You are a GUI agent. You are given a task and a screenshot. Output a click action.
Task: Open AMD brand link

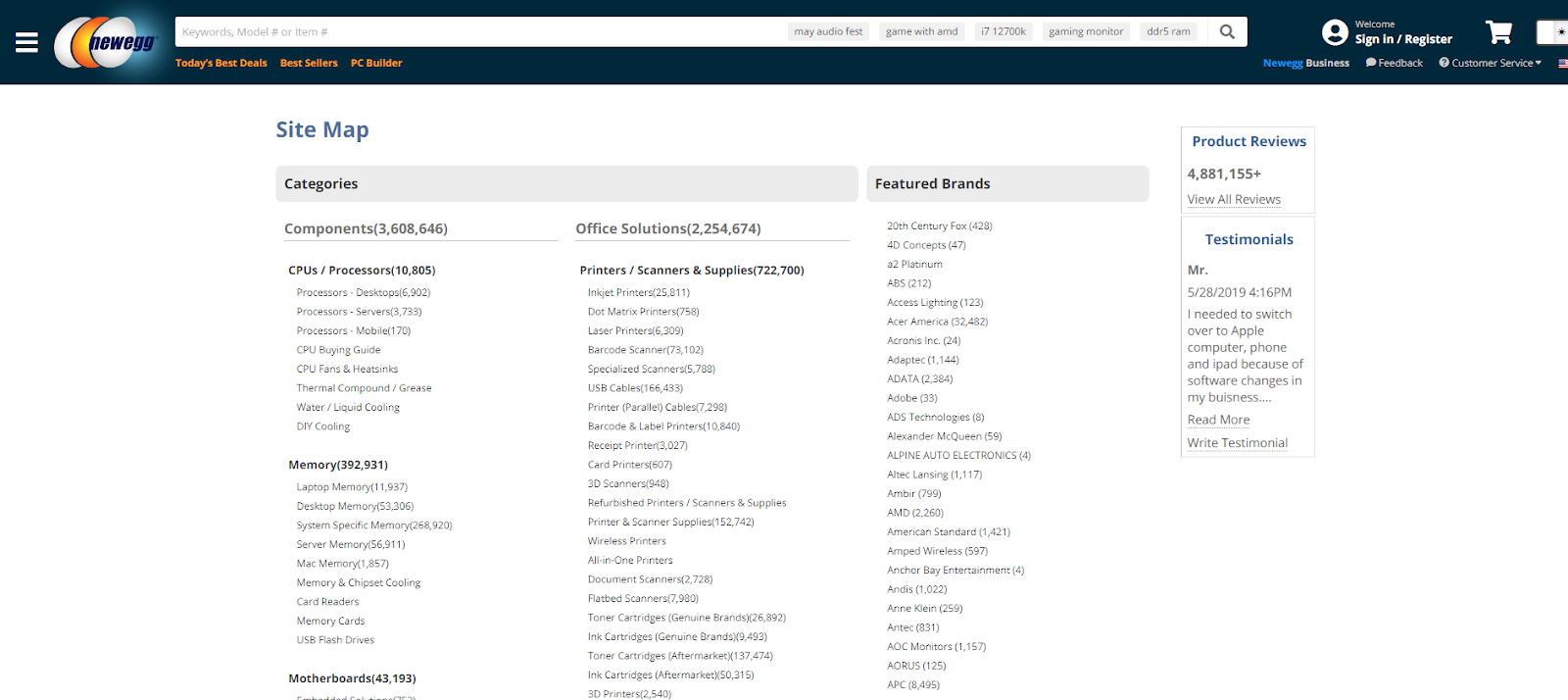(x=915, y=513)
